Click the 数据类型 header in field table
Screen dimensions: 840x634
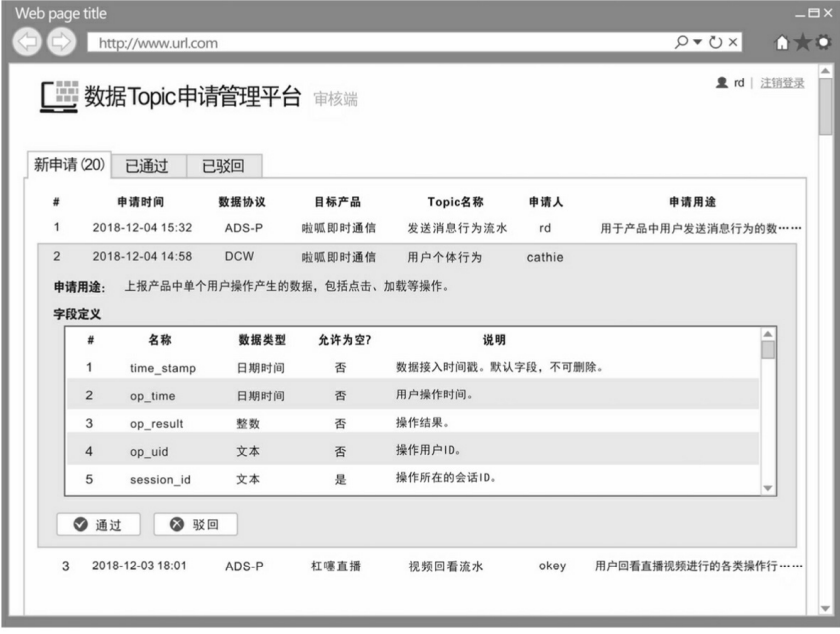(x=261, y=340)
